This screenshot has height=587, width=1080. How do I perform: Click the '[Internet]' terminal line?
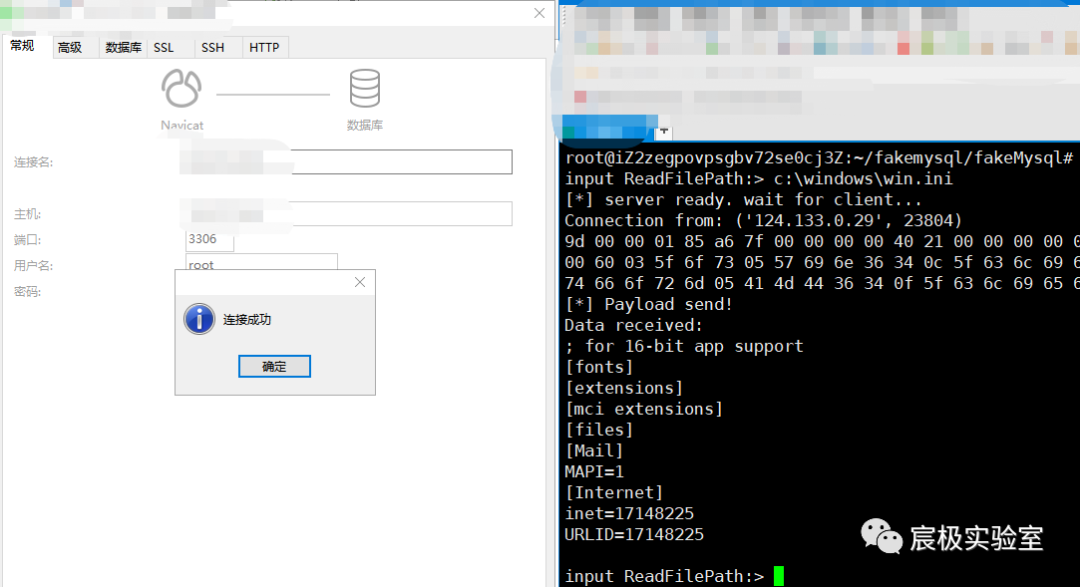click(614, 493)
